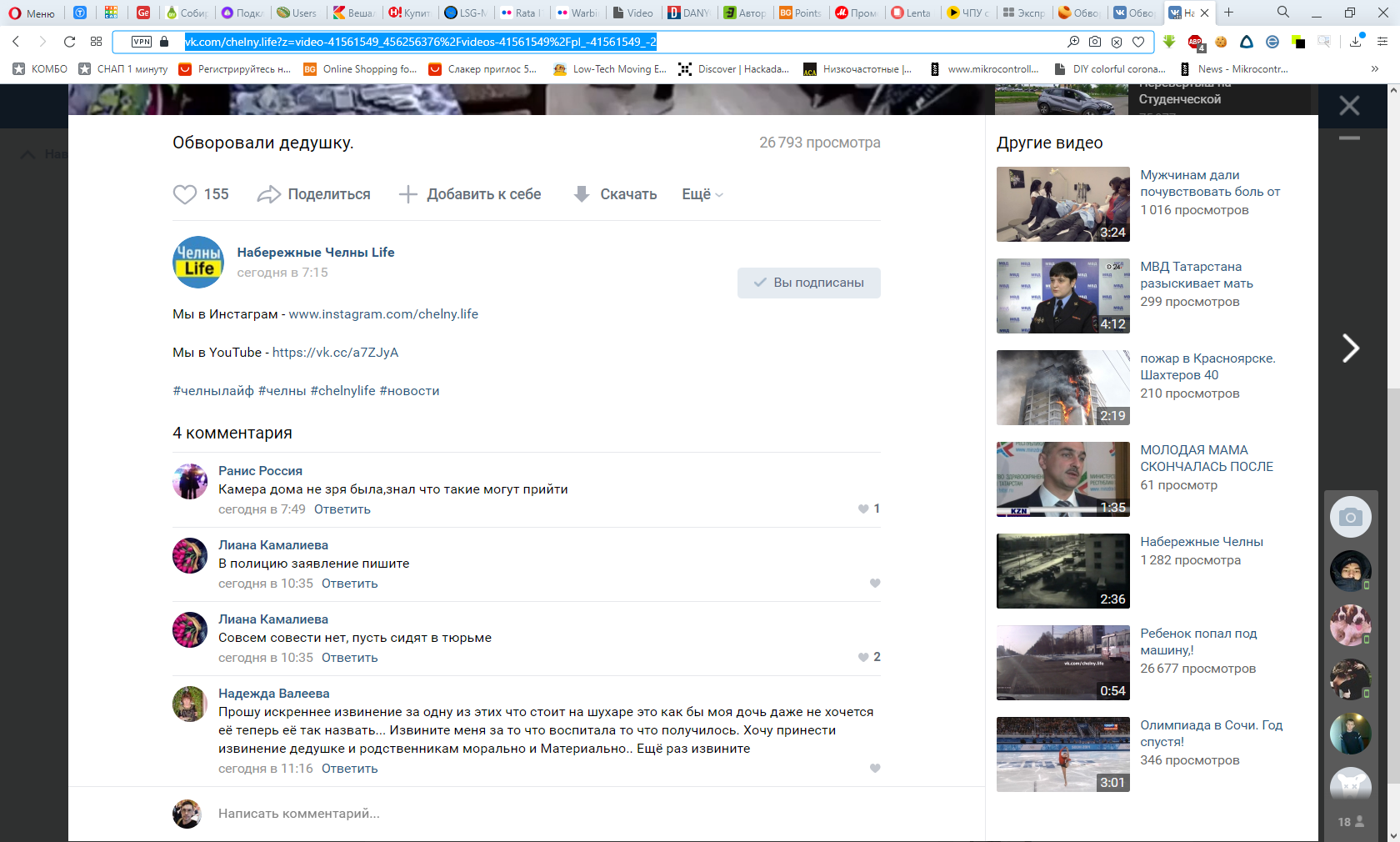
Task: Open the Opera Меню button
Action: pyautogui.click(x=32, y=13)
